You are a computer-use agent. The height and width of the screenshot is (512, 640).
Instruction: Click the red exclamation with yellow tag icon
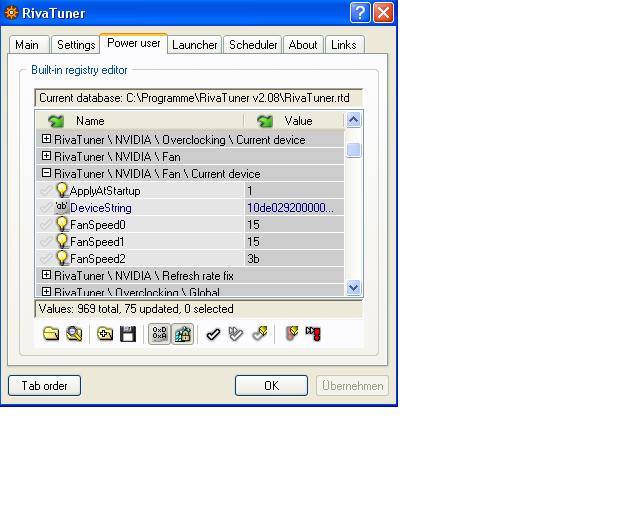click(291, 333)
